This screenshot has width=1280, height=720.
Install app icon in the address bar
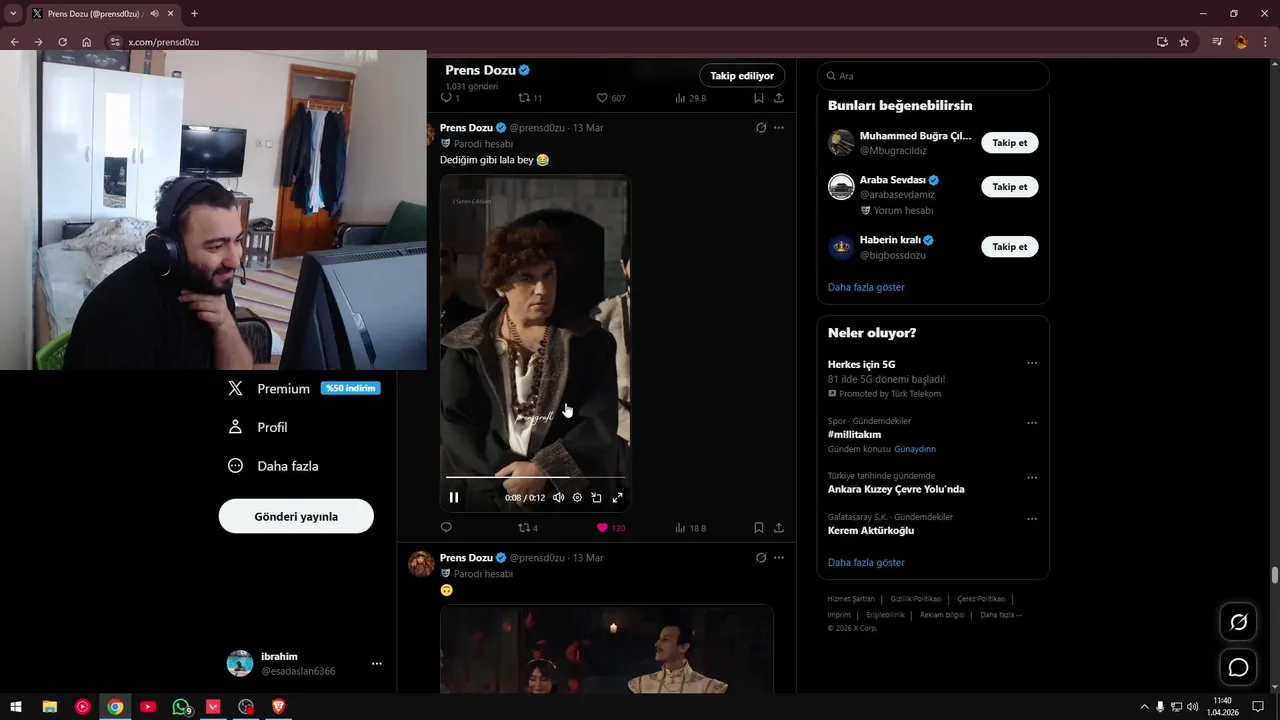(x=1162, y=42)
